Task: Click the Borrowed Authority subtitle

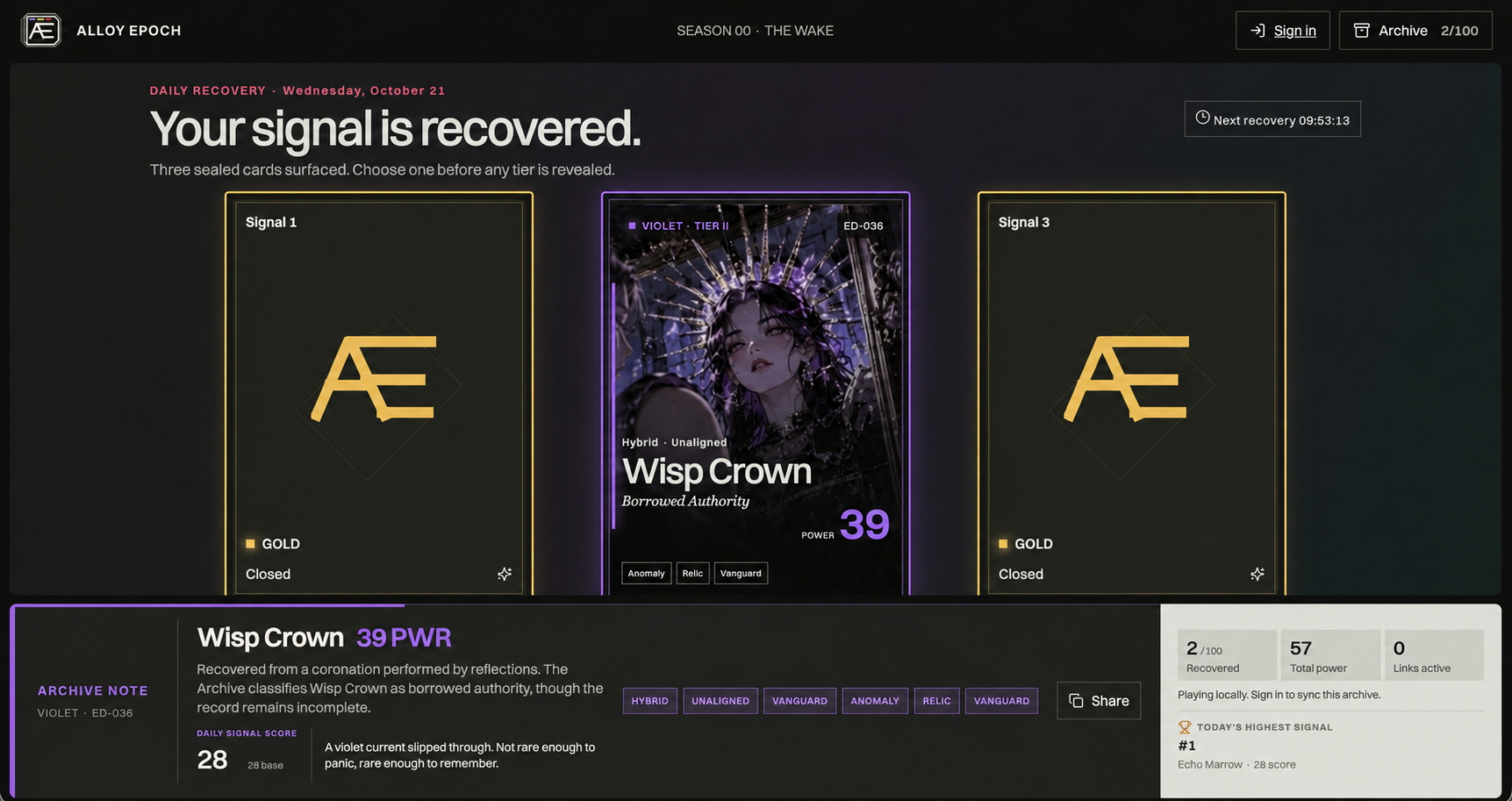Action: coord(685,501)
